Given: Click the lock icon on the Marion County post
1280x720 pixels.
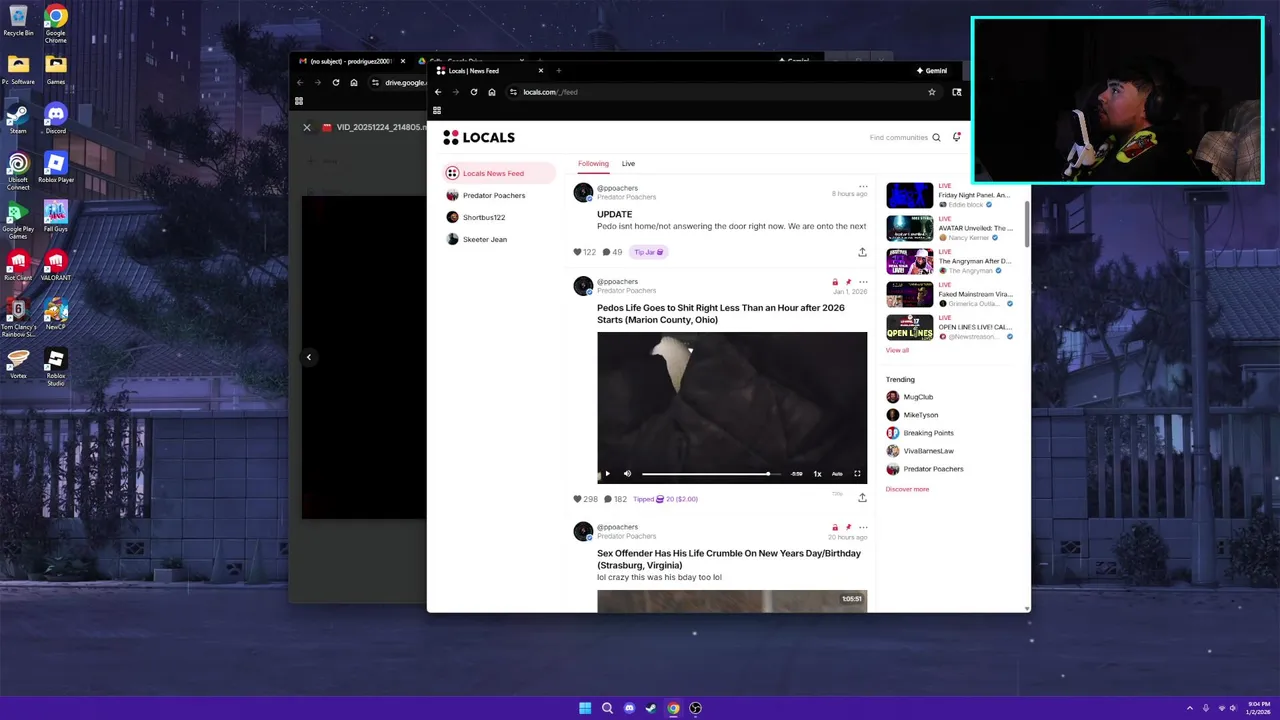Looking at the screenshot, I should tap(835, 282).
